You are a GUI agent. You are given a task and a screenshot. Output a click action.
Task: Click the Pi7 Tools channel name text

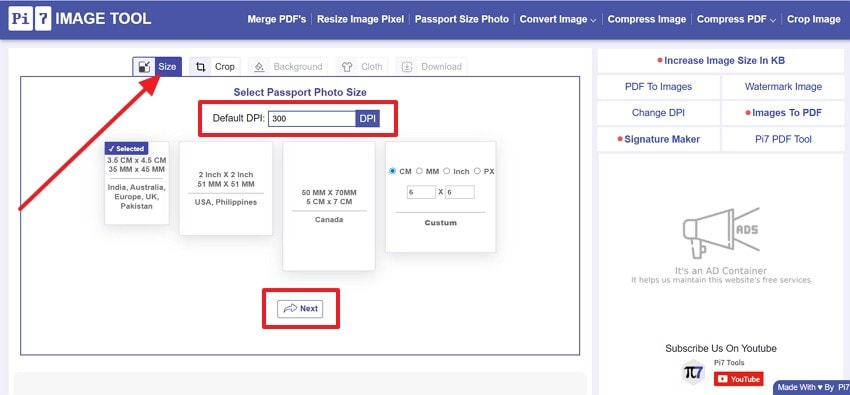(x=729, y=362)
